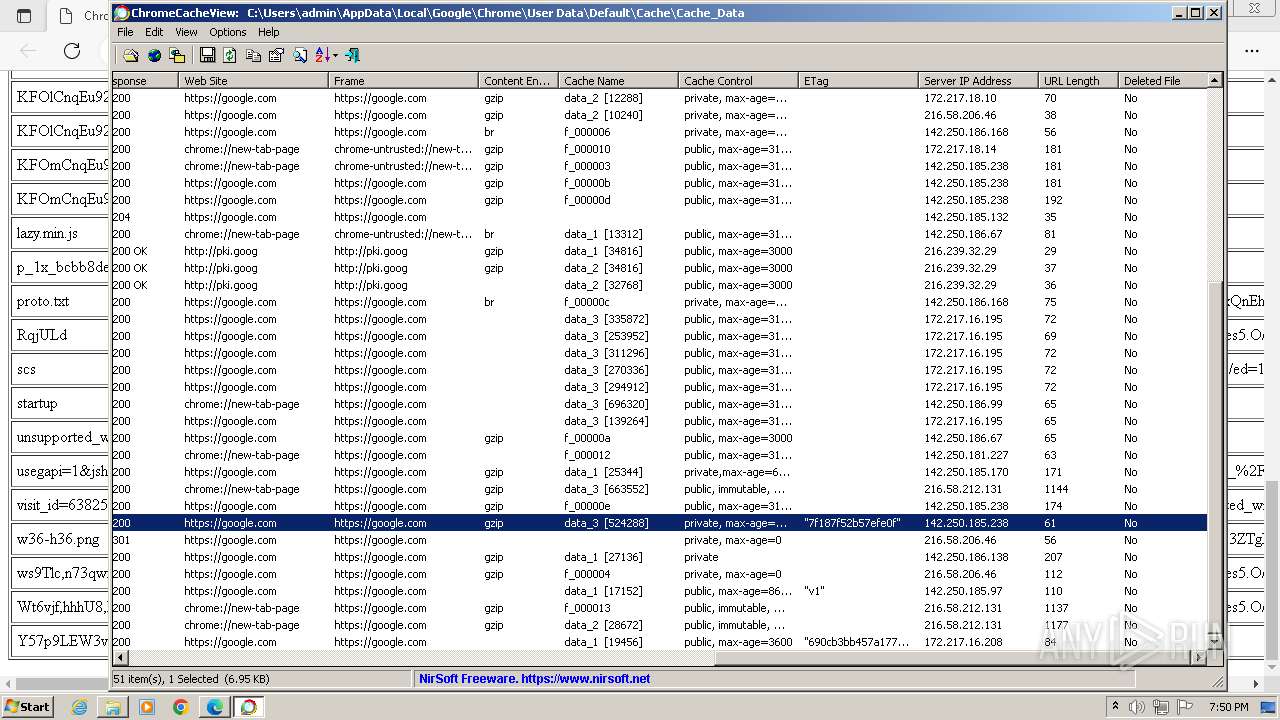Click the Start button on the taskbar
This screenshot has height=720, width=1280.
(x=28, y=706)
